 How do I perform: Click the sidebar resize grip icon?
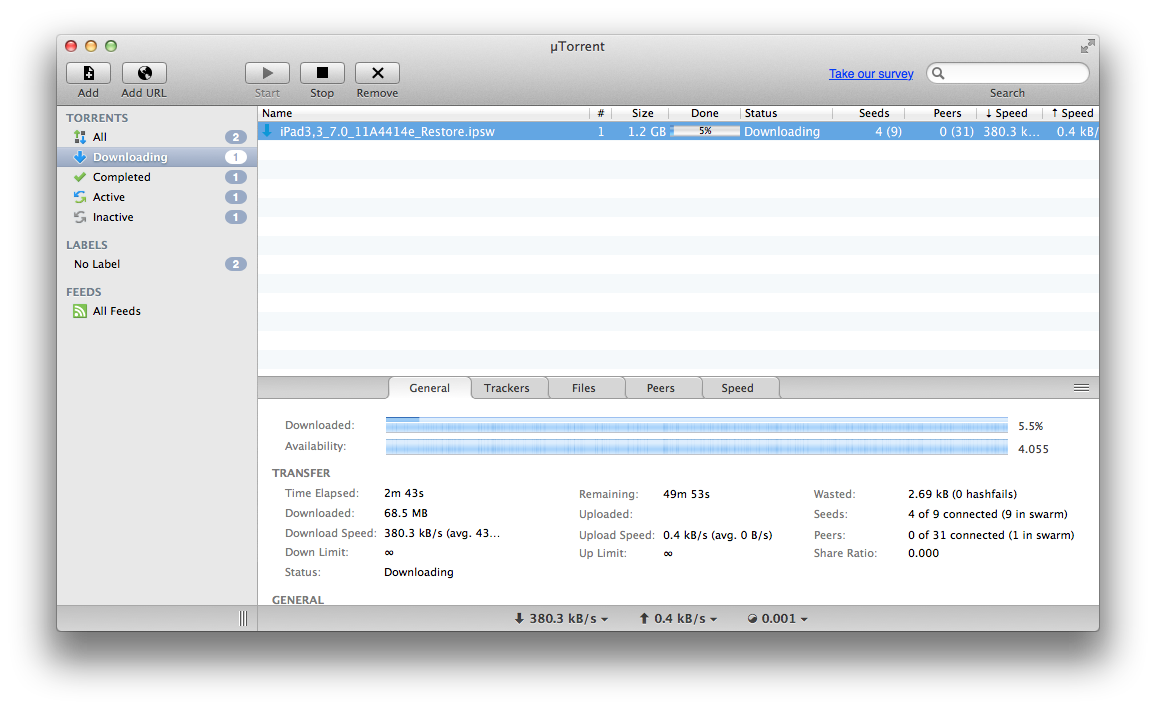[x=244, y=619]
